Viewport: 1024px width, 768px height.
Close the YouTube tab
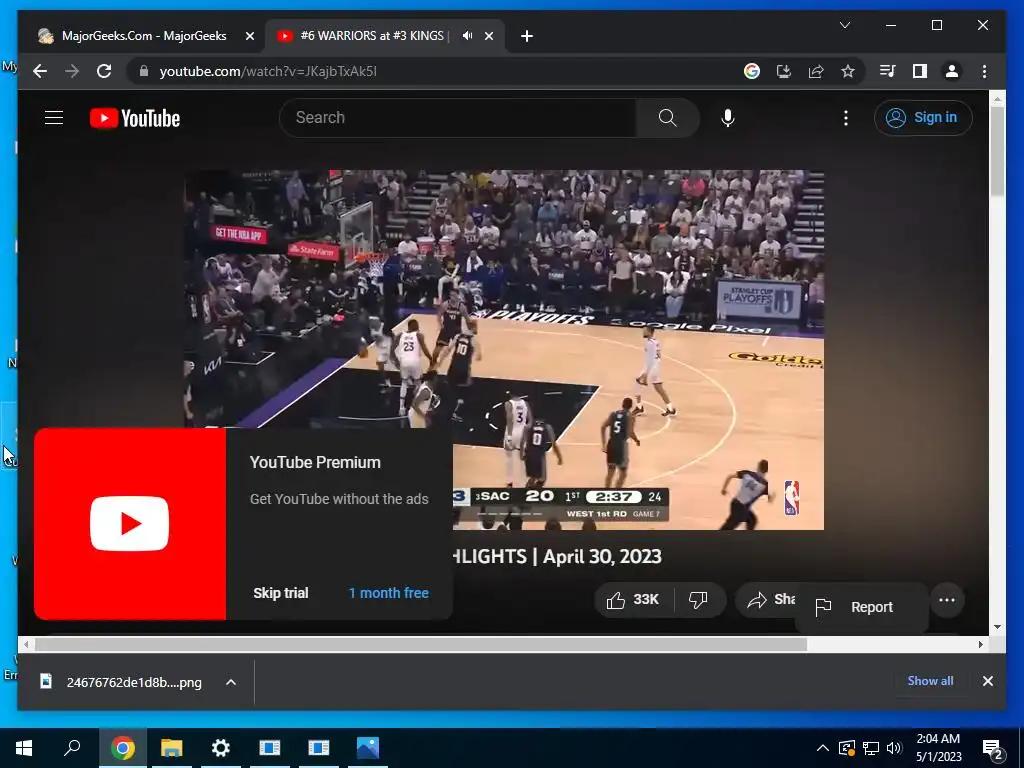(x=489, y=36)
